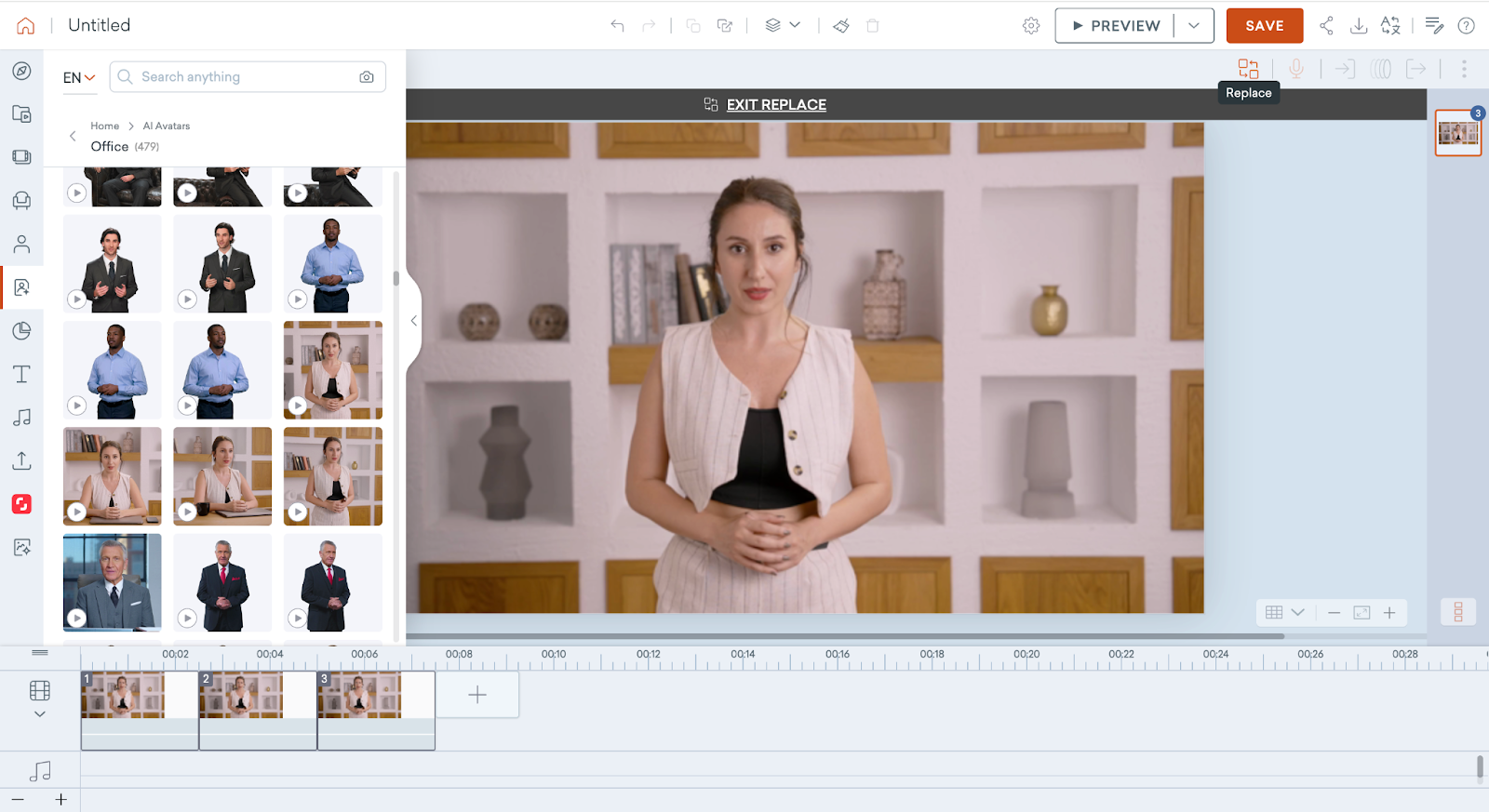Open the settings gear icon
The image size is (1489, 812).
point(1031,26)
